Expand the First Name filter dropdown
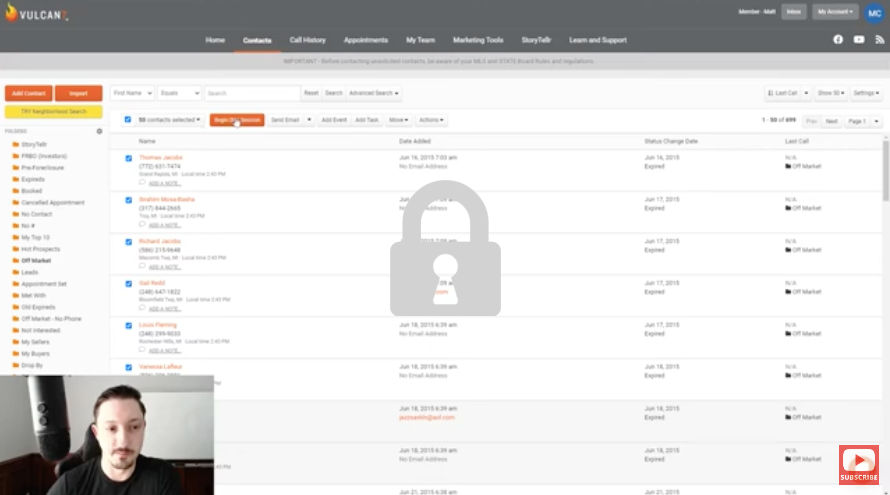Screen dimensions: 890x495 click(132, 93)
